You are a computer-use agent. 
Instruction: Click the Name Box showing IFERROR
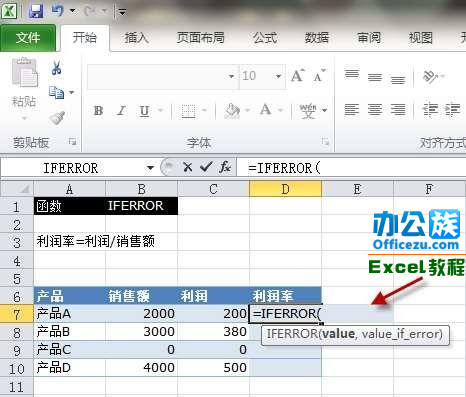72,168
